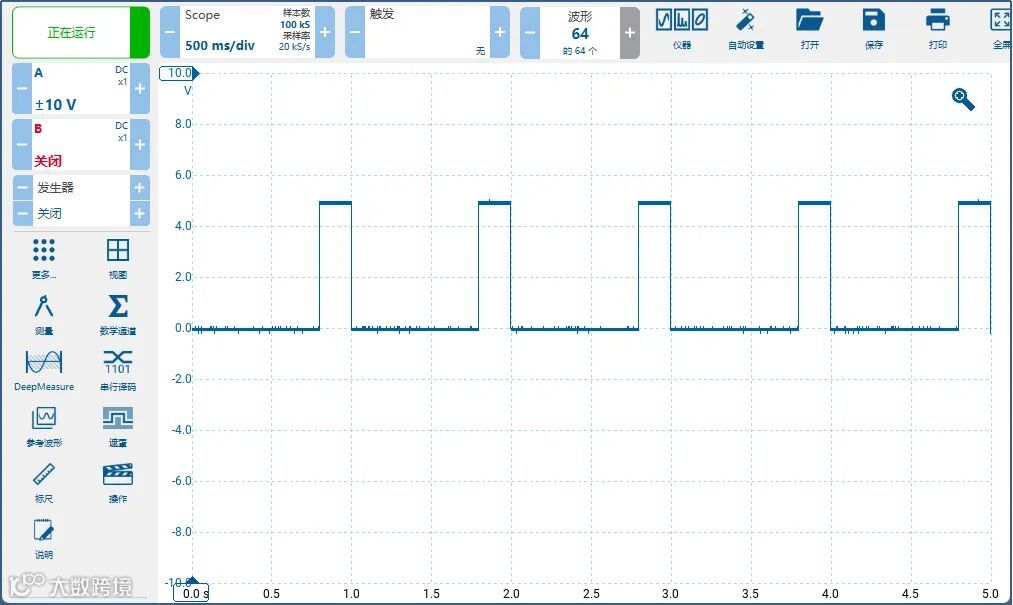Open Math Channels sigma icon
This screenshot has width=1013, height=605.
118,313
